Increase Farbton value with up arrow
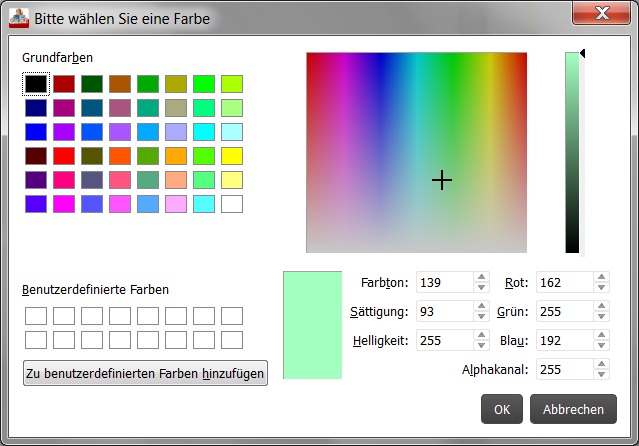The image size is (639, 446). [481, 278]
